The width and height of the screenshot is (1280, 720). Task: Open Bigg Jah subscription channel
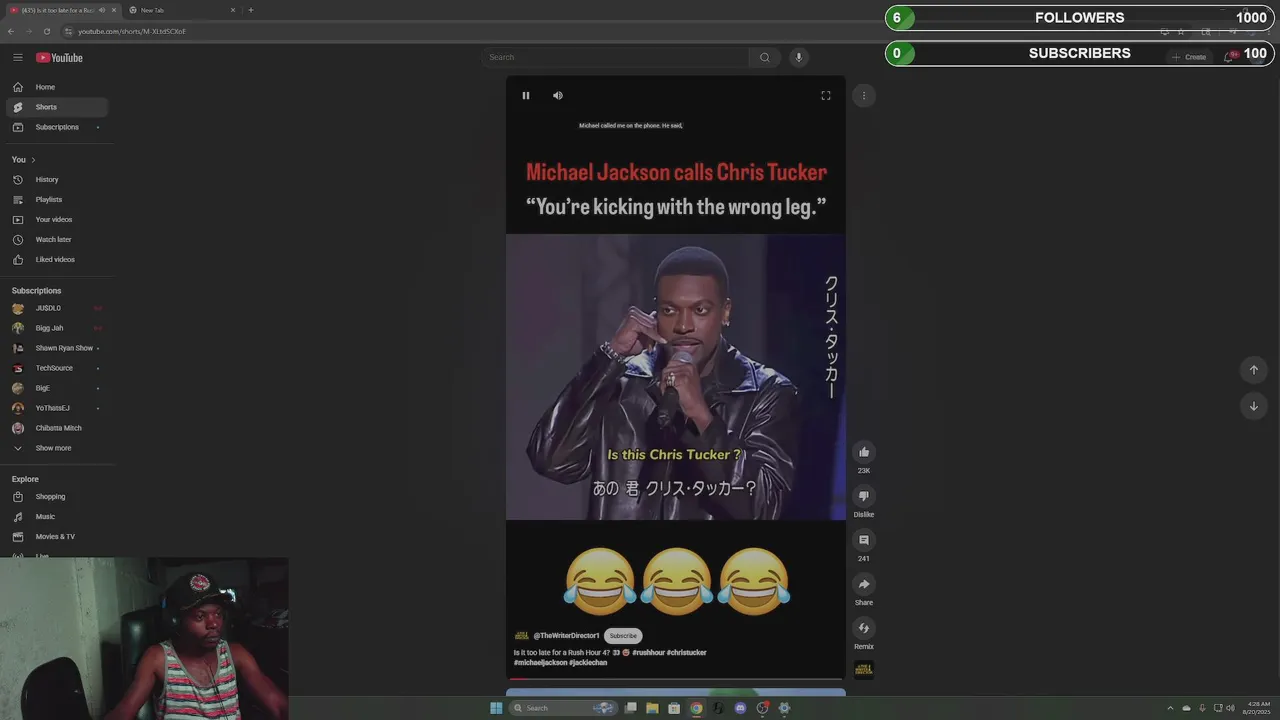57,328
